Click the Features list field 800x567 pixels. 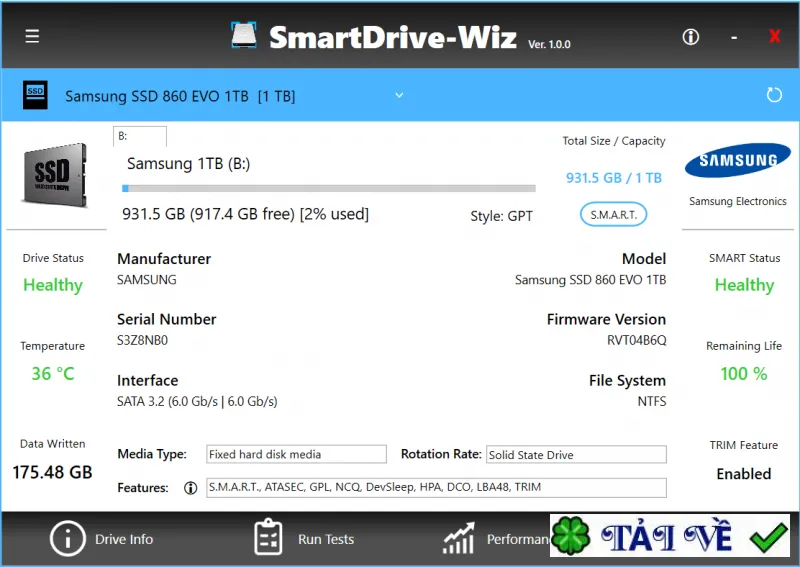(436, 487)
